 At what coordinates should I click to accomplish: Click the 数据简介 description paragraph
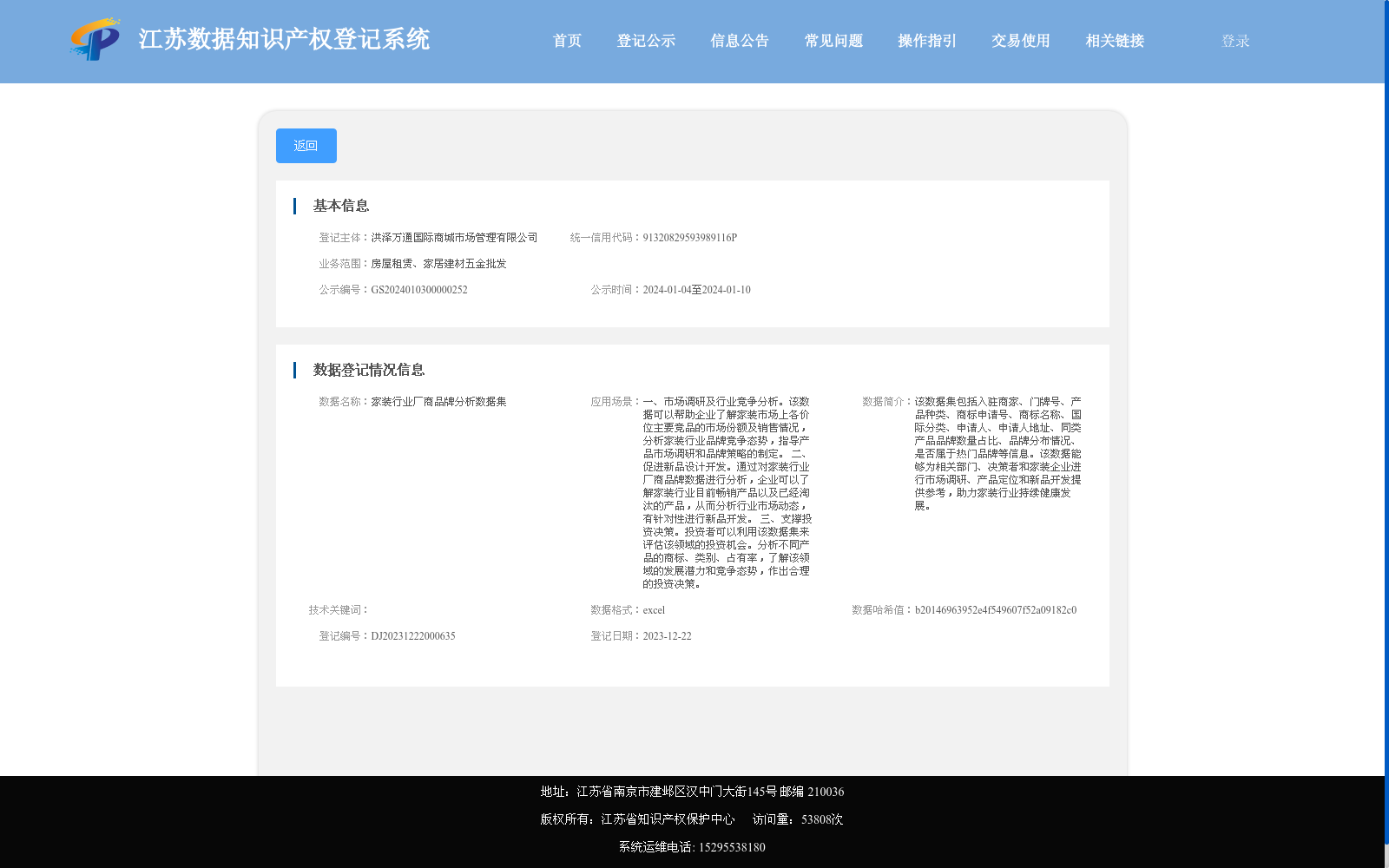(998, 454)
